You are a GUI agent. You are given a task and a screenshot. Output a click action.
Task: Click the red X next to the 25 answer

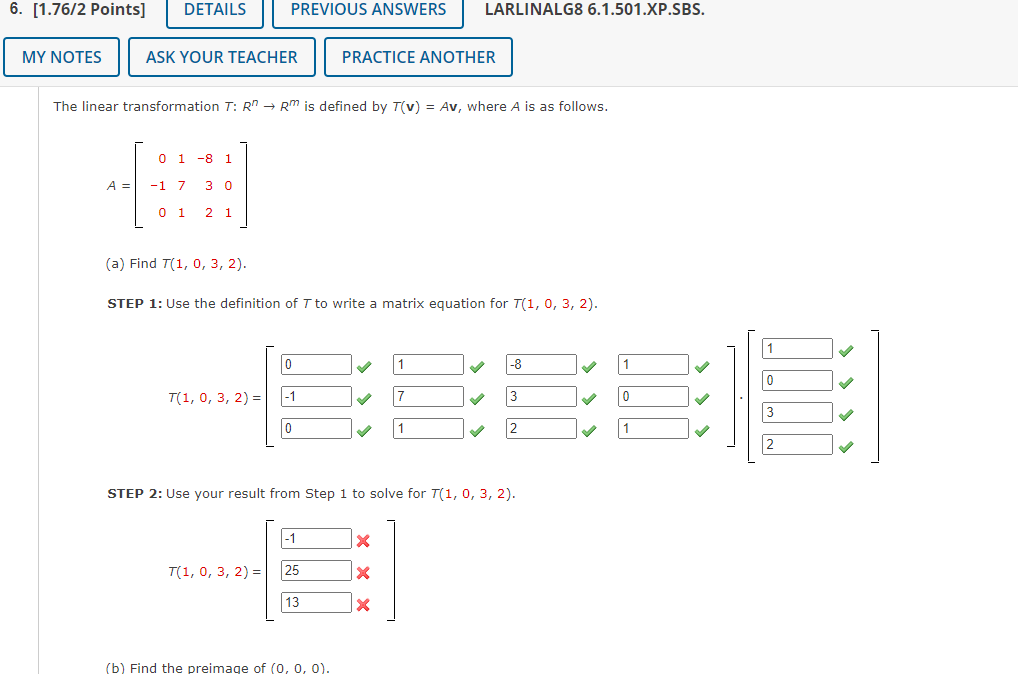[363, 571]
